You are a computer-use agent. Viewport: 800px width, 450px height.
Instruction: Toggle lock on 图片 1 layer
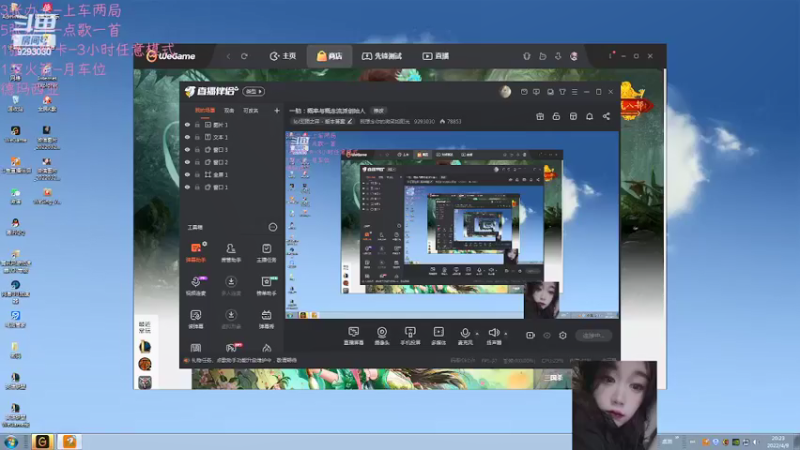click(197, 124)
